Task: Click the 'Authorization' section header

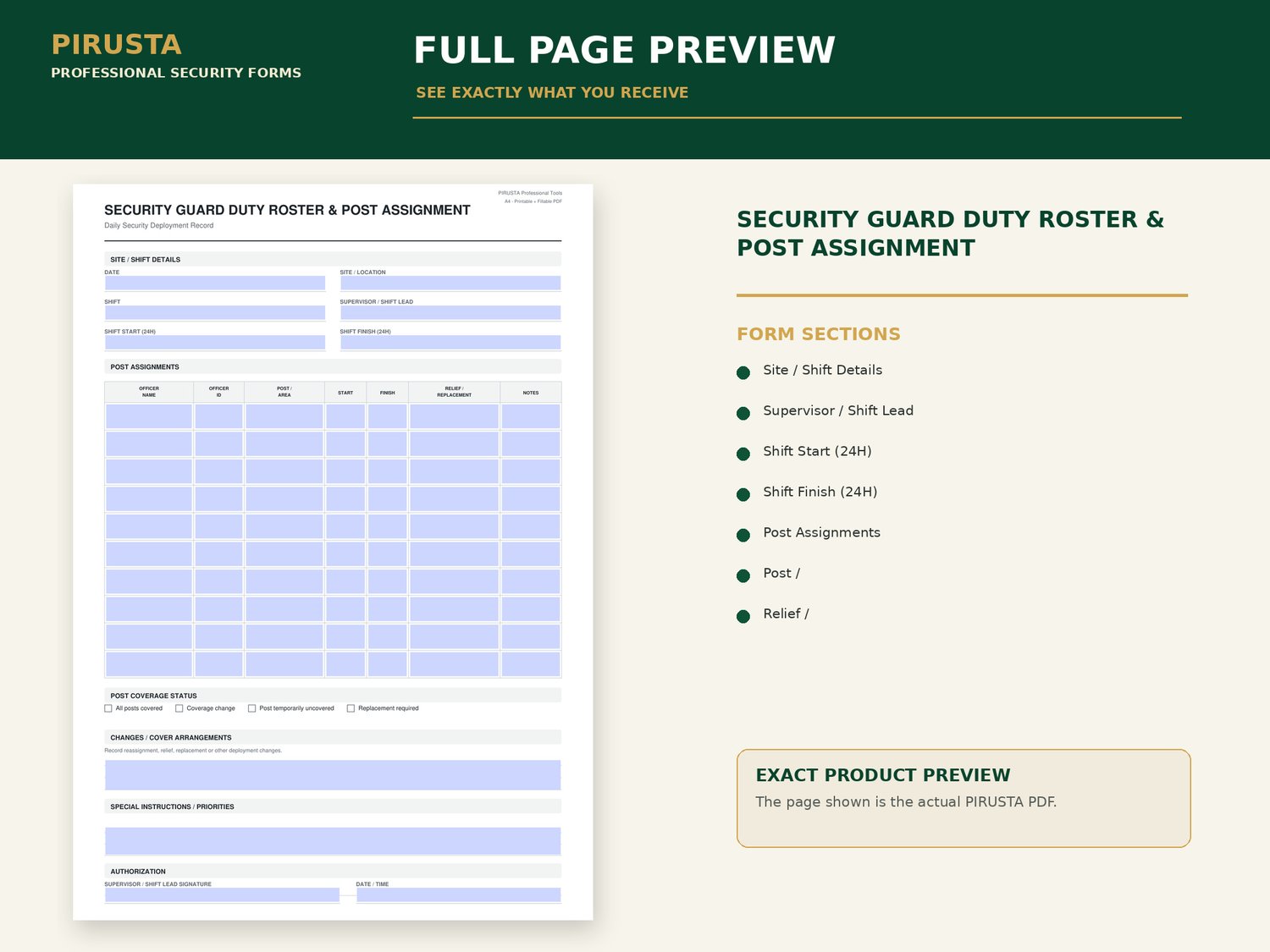Action: [333, 871]
